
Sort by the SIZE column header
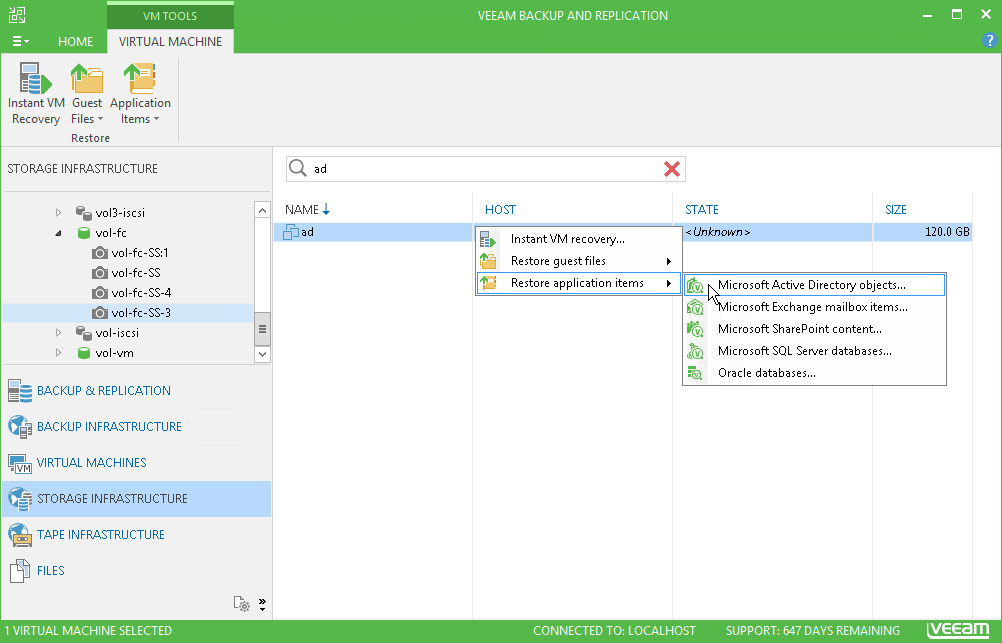point(896,210)
